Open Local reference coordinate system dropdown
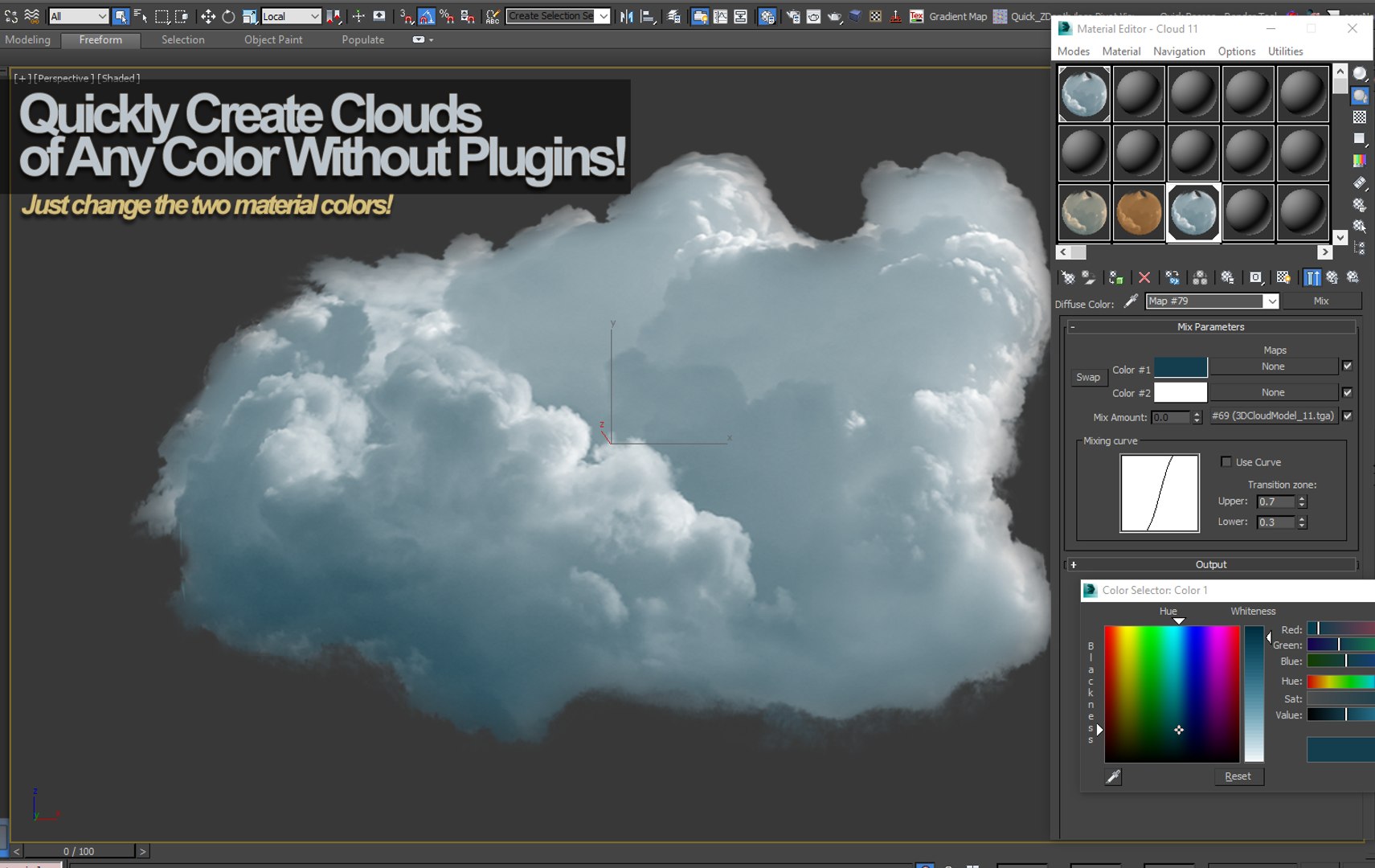 (x=292, y=16)
